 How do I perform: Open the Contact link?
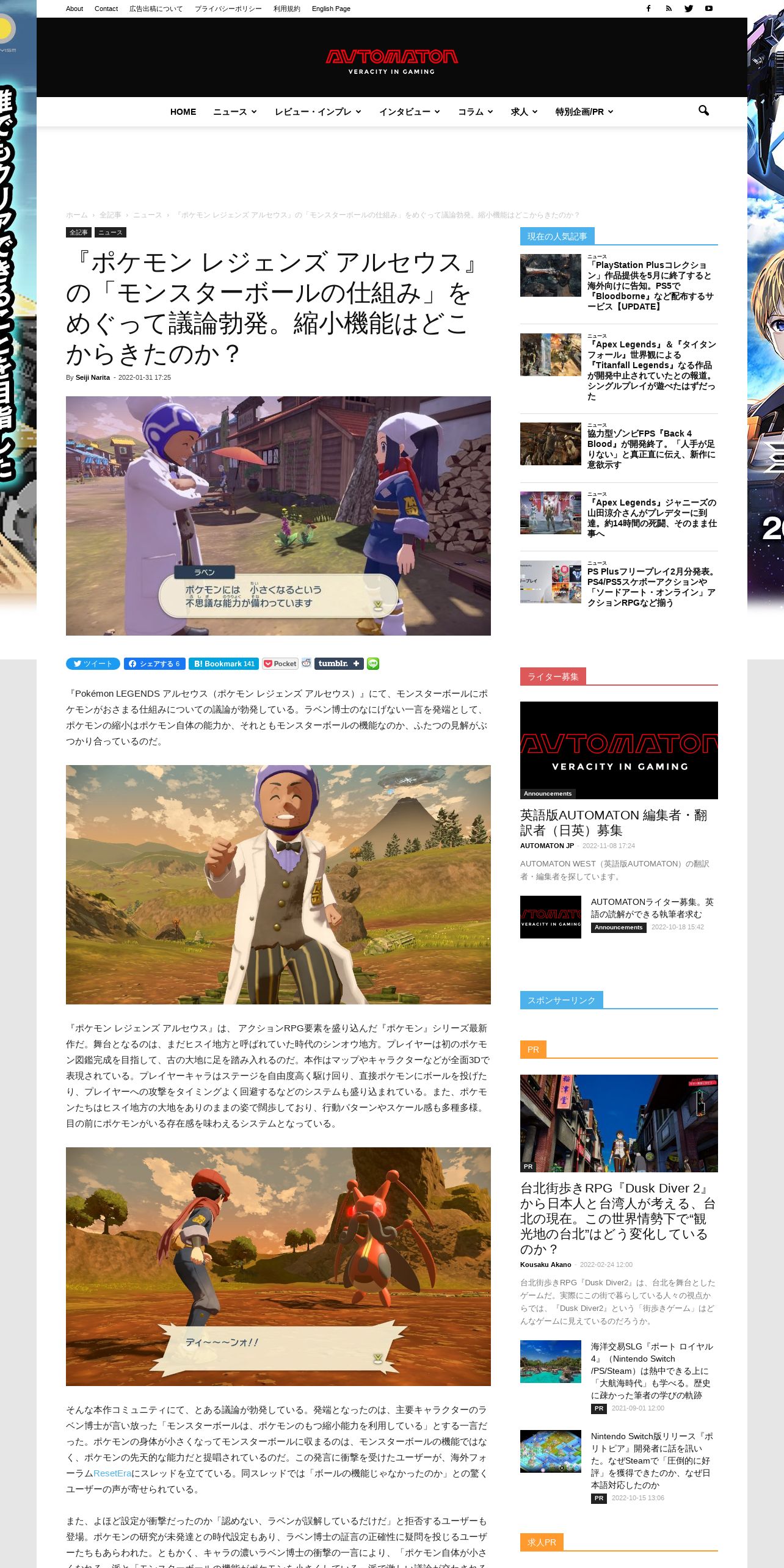(x=106, y=9)
